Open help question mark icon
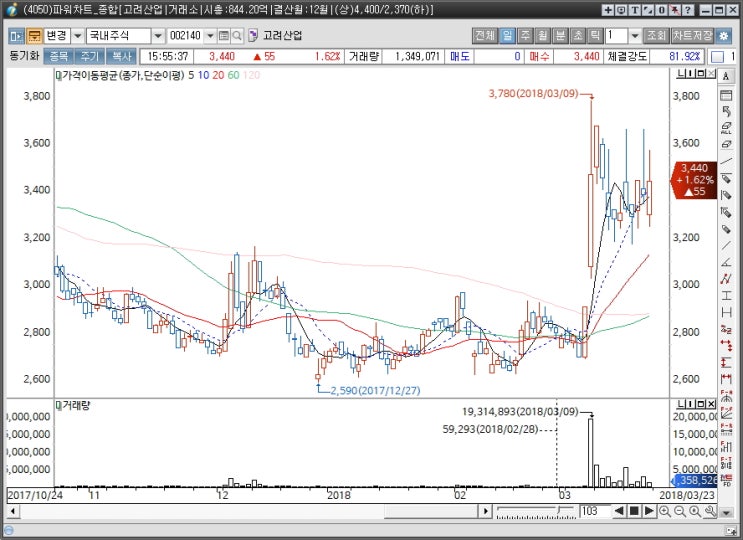Viewport: 743px width, 540px height. coord(688,9)
